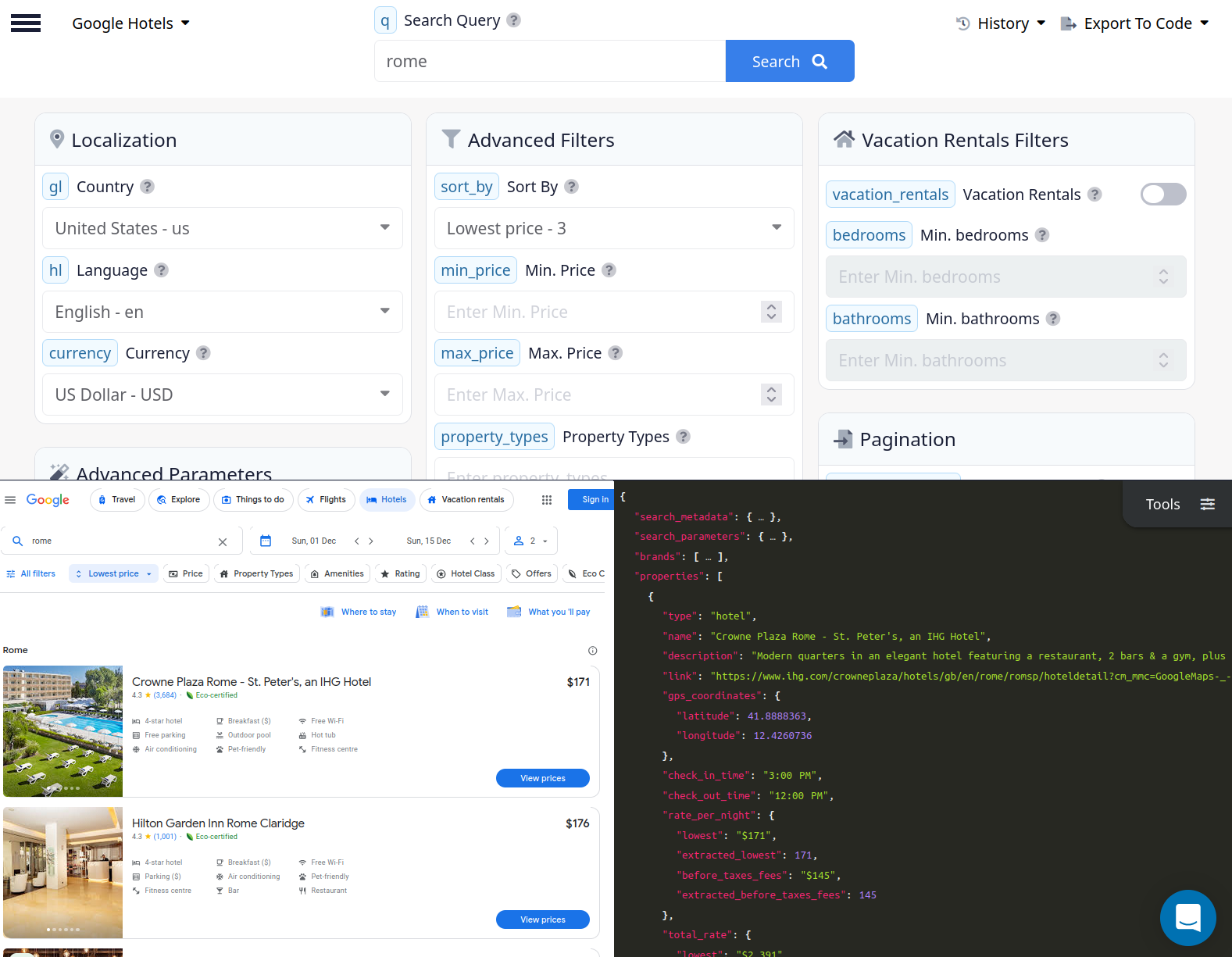Click the Min. Price input field
Viewport: 1232px width, 957px height.
(x=614, y=312)
